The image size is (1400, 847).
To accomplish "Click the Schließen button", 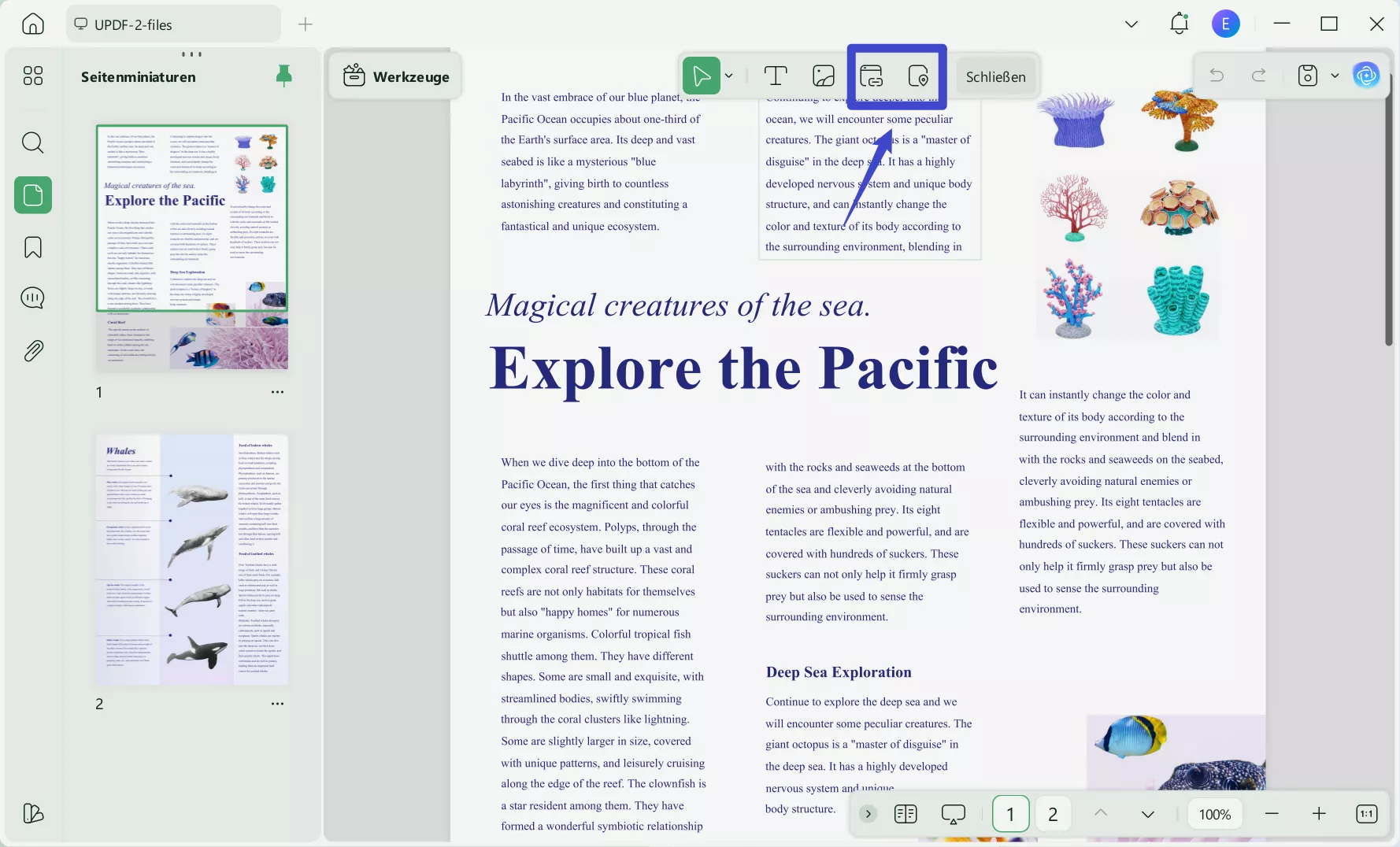I will pyautogui.click(x=996, y=76).
